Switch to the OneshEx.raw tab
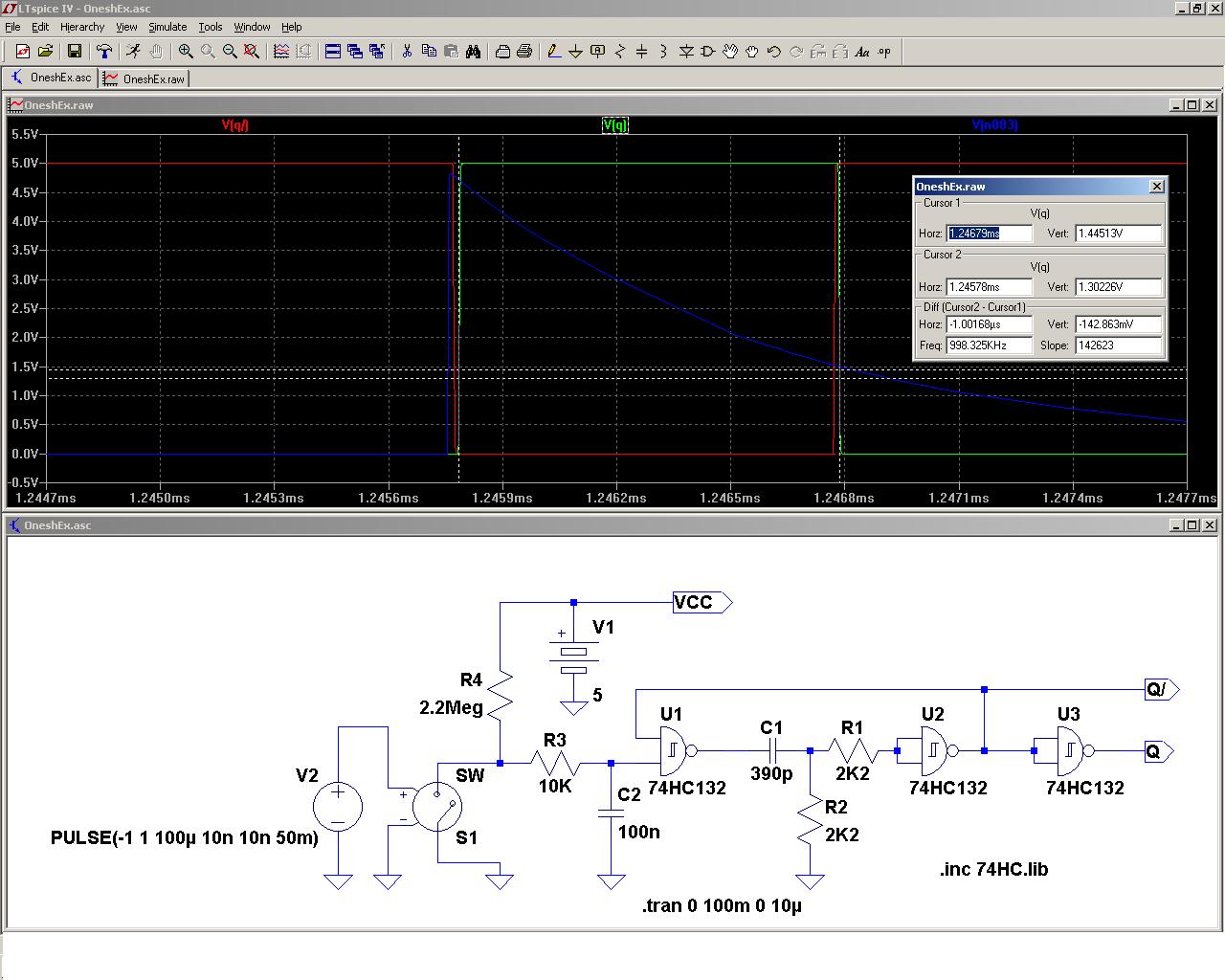1225x980 pixels. point(145,78)
